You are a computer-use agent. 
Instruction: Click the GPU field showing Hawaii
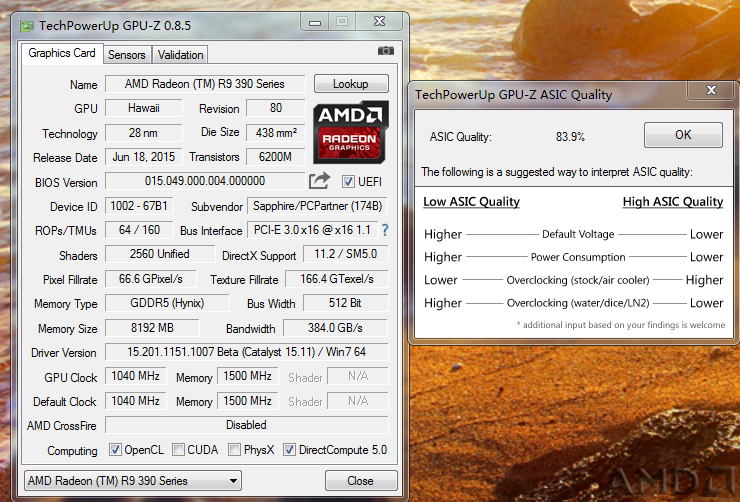point(143,108)
